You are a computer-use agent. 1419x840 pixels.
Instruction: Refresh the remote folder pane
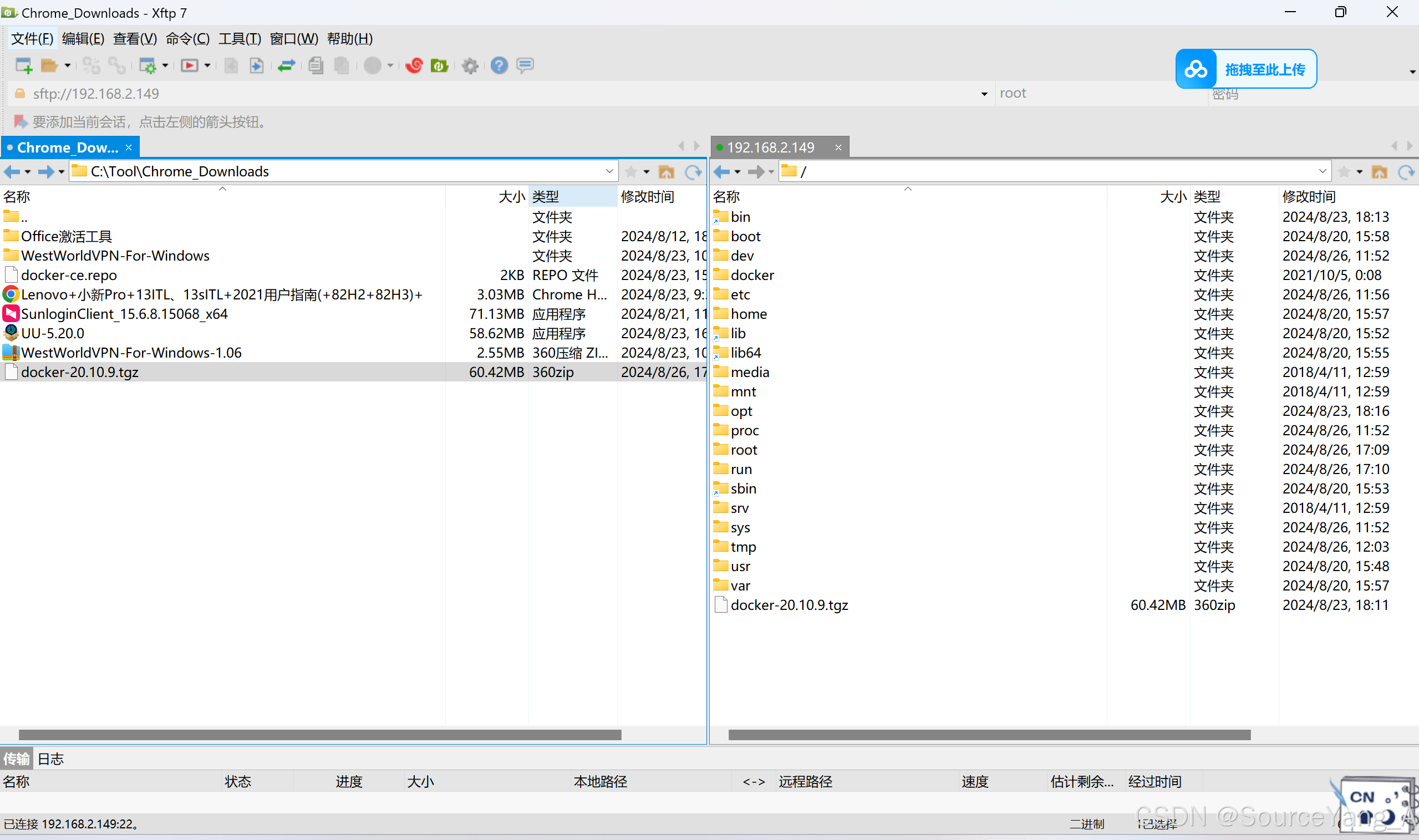1406,171
